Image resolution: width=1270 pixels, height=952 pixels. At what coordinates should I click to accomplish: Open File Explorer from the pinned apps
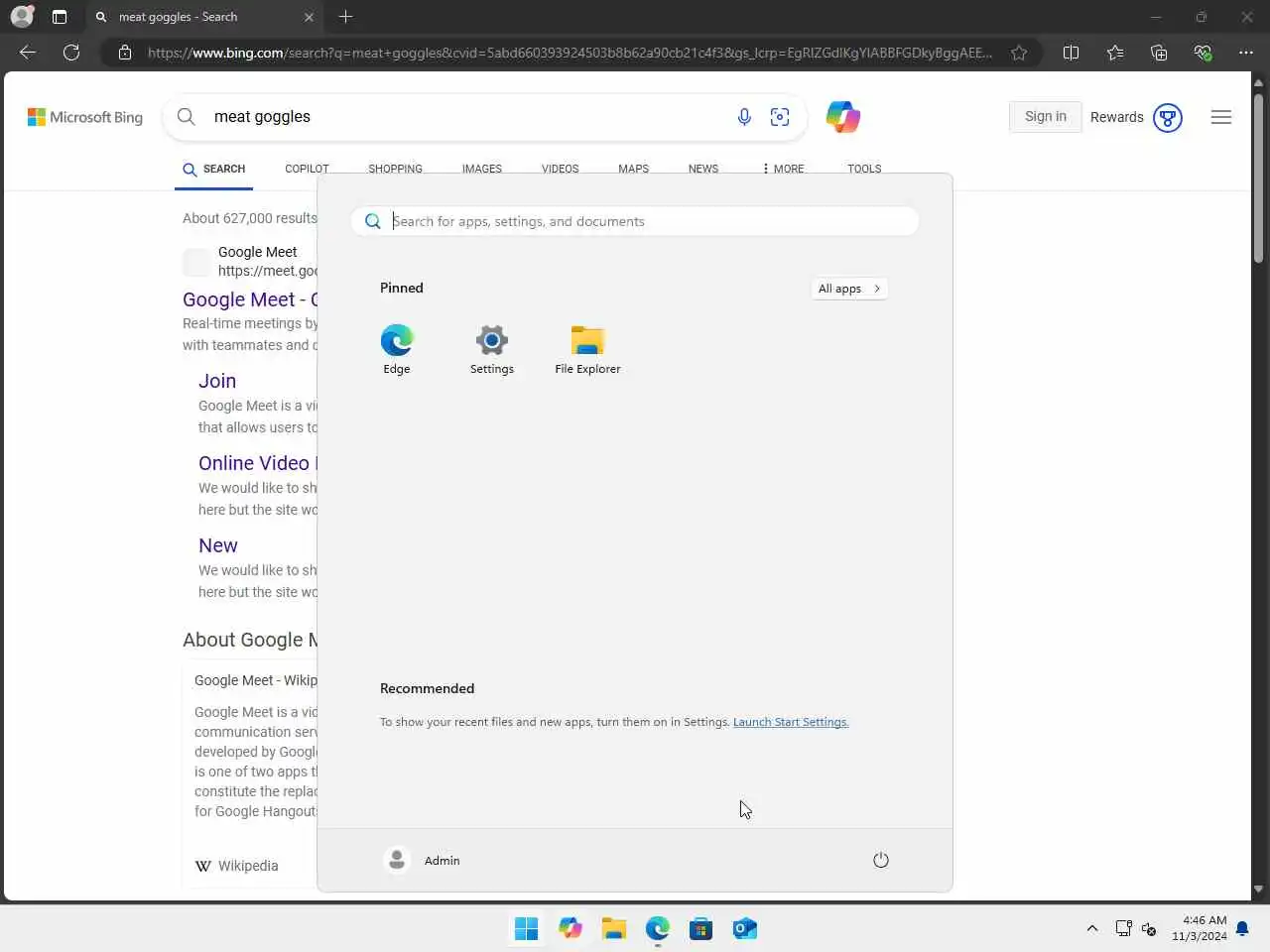pos(587,349)
